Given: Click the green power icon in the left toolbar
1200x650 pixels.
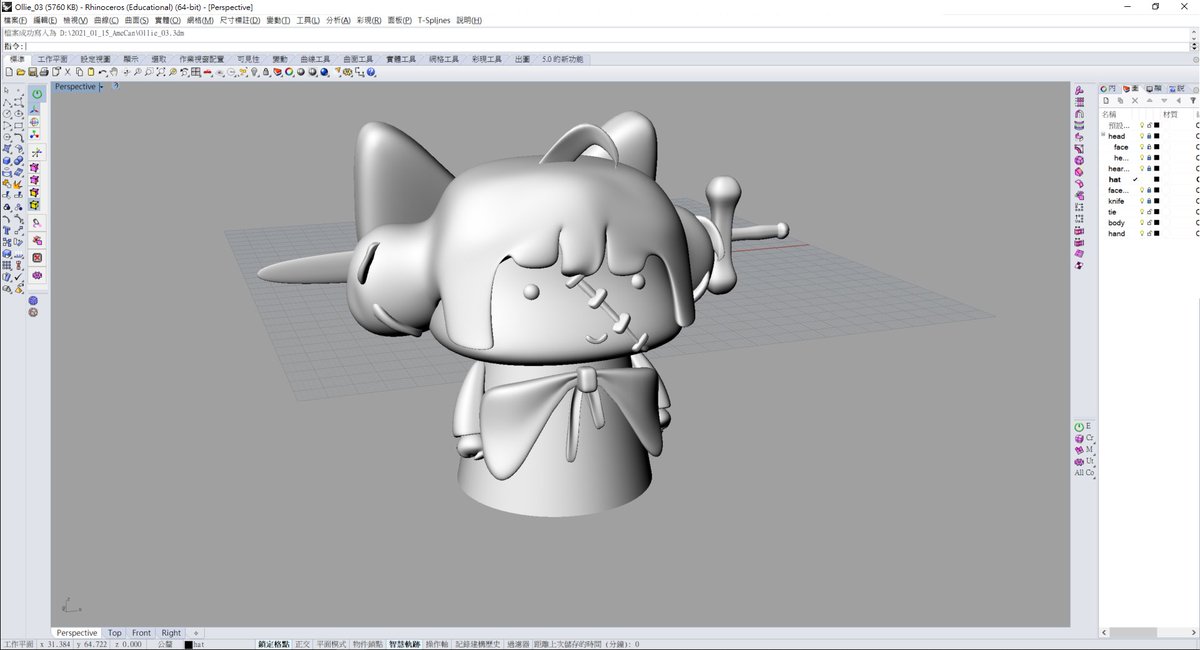Looking at the screenshot, I should click(37, 94).
